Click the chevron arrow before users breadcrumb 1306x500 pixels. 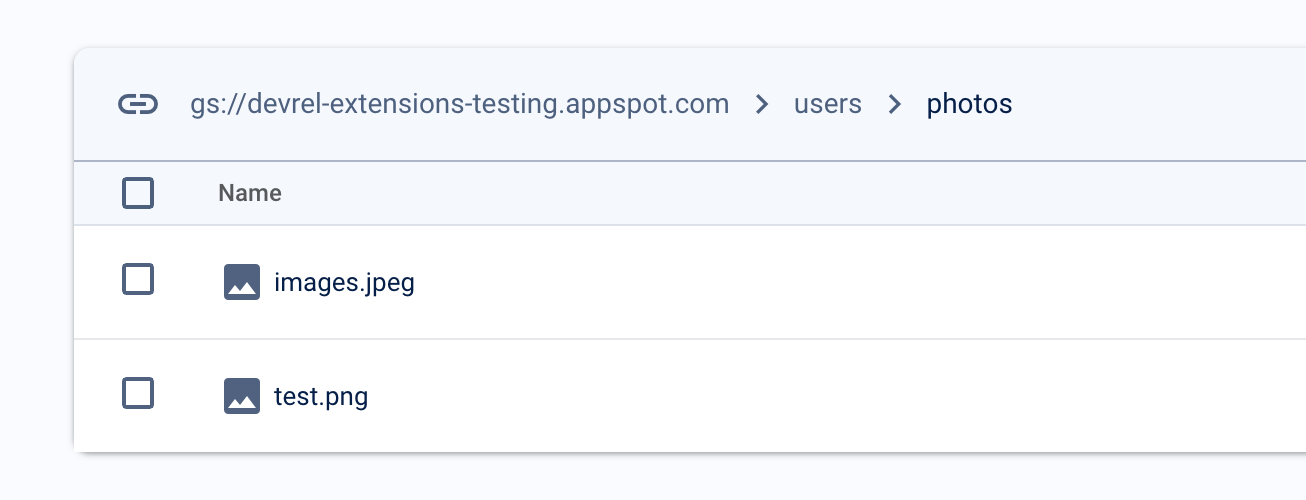tap(762, 104)
